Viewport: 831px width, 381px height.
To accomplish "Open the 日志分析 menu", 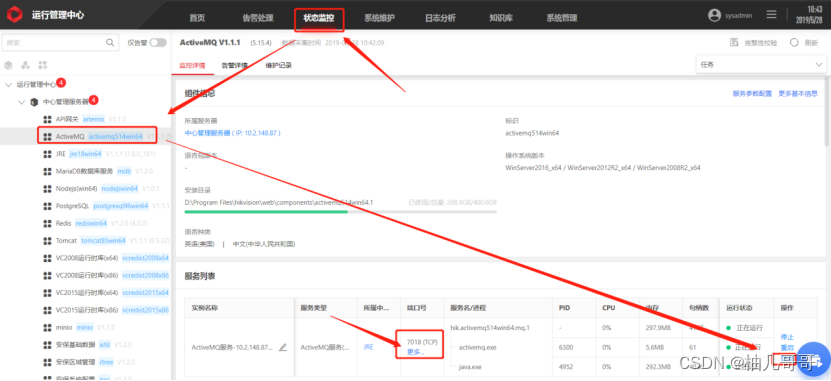I will pos(440,17).
